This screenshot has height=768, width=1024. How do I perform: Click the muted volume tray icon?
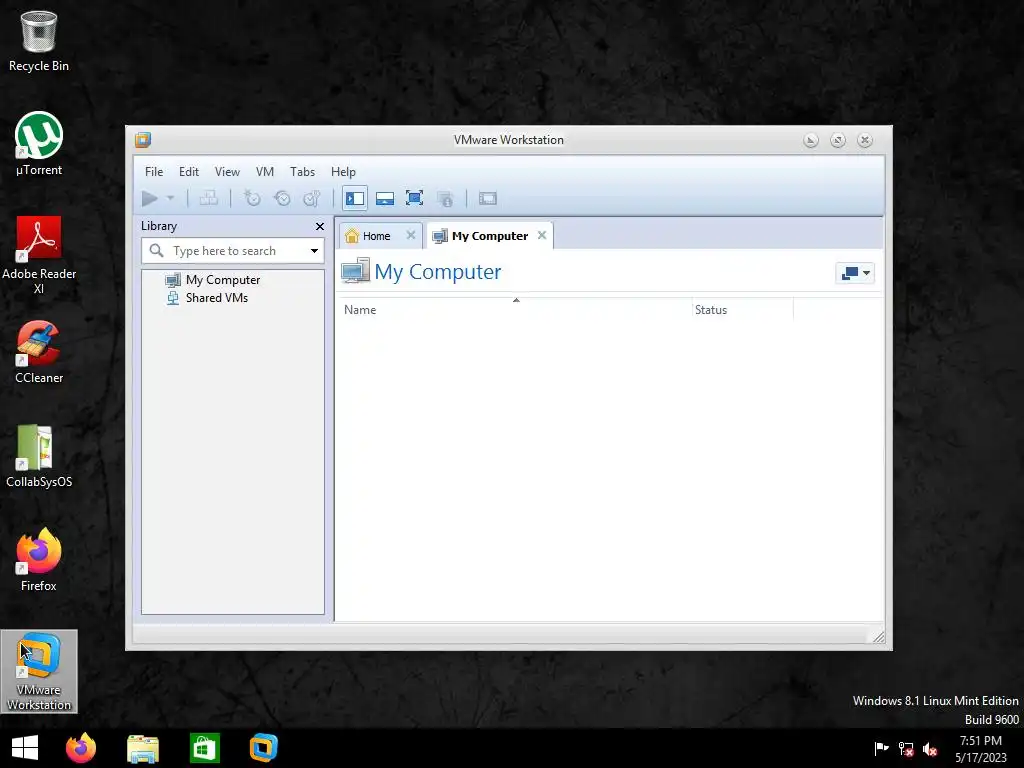pyautogui.click(x=930, y=749)
